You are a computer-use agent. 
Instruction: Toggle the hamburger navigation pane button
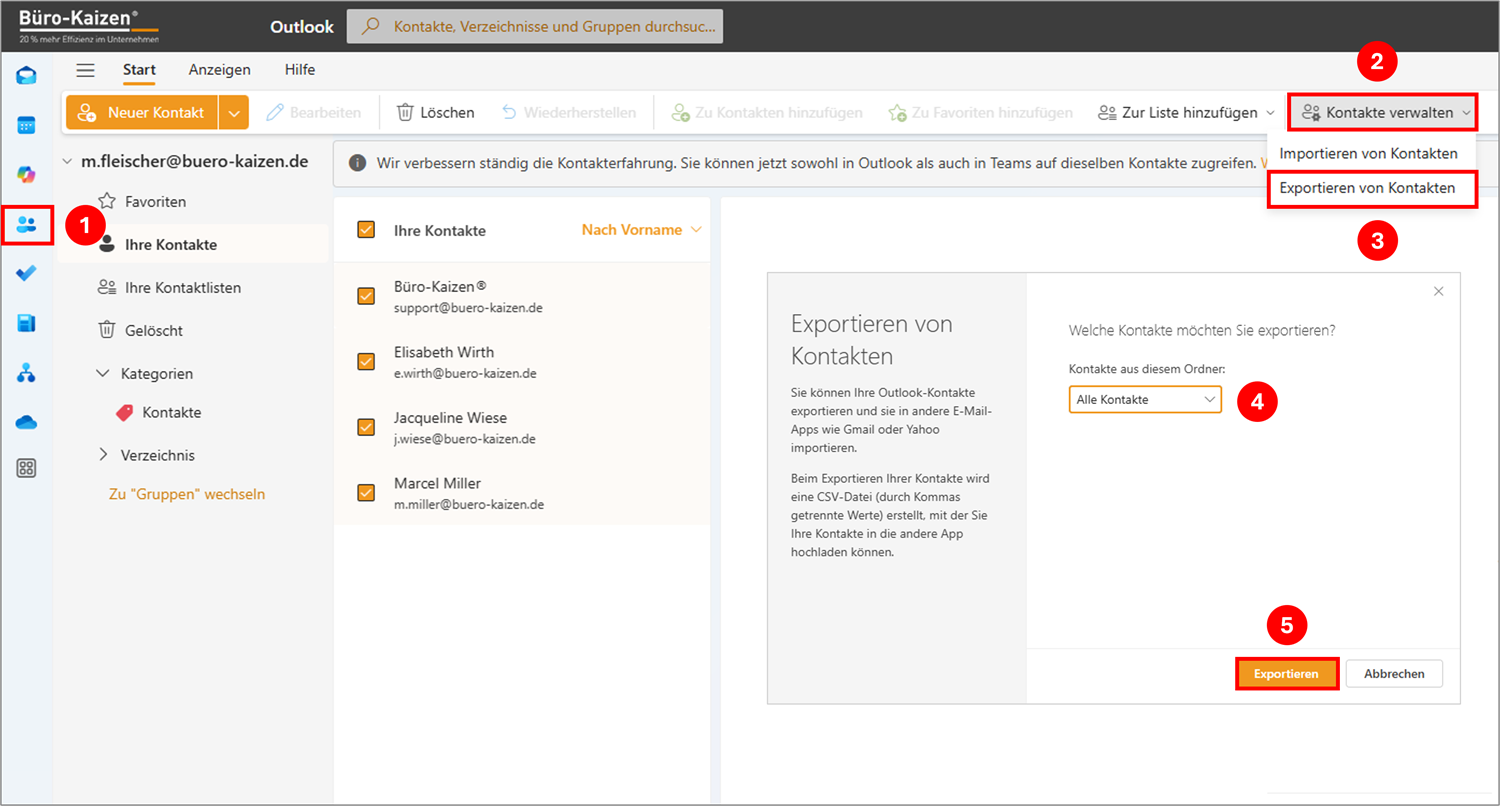86,70
